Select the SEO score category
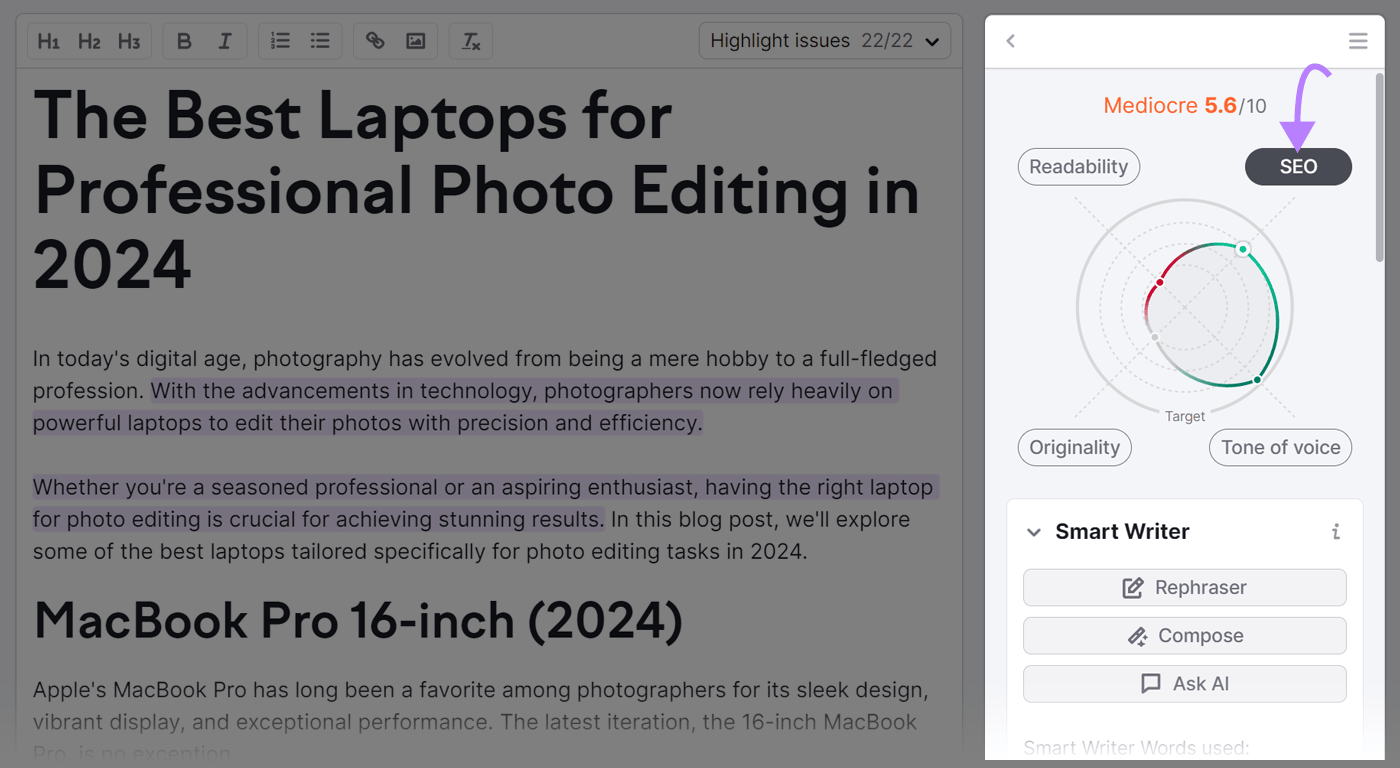Image resolution: width=1400 pixels, height=768 pixels. pos(1298,166)
